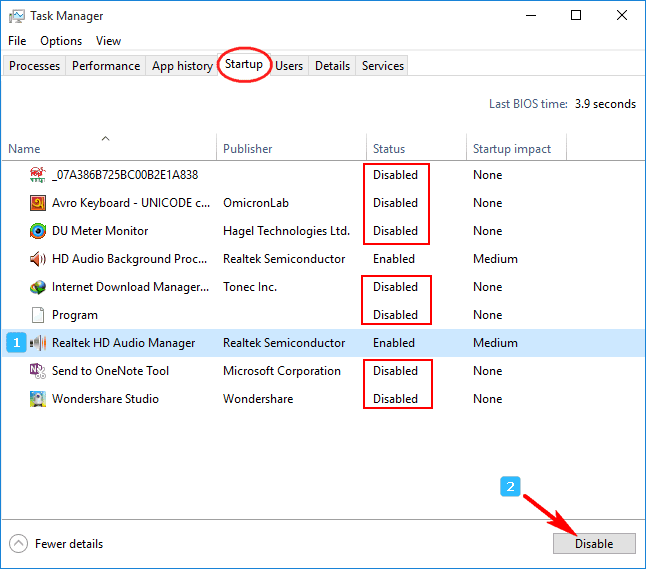
Task: Click the blank Program file icon
Action: coord(38,315)
